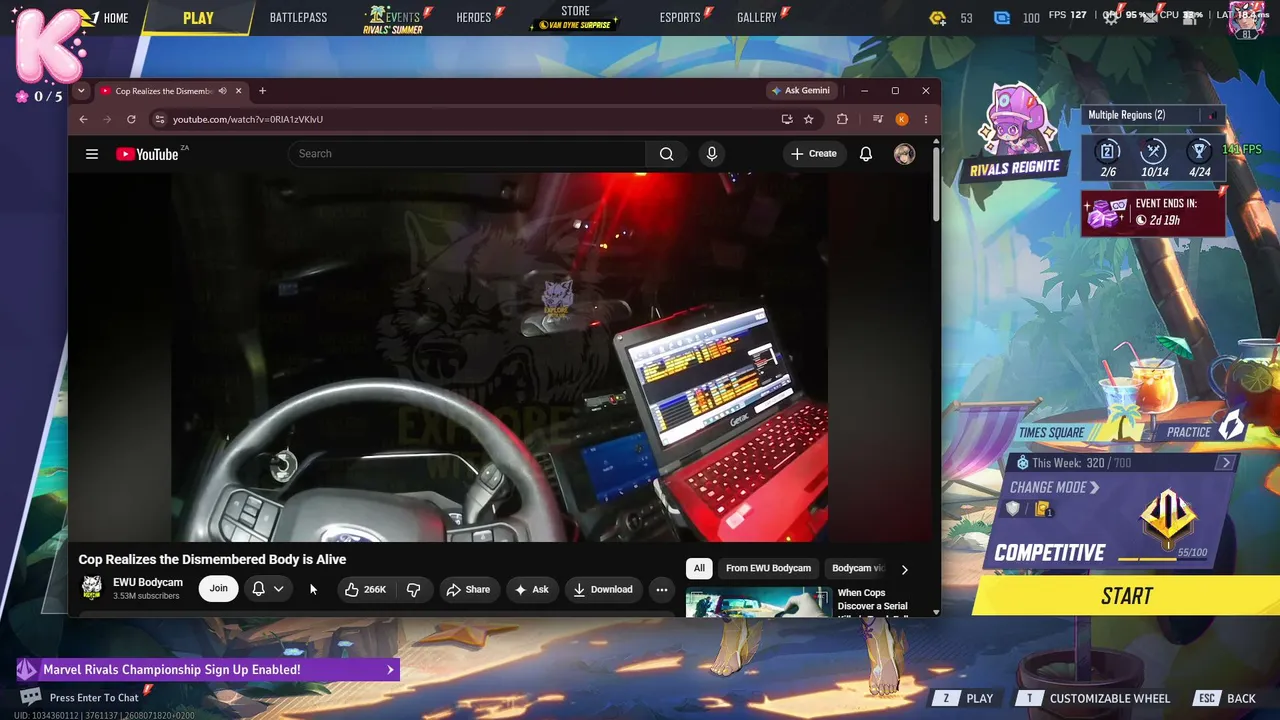Screen dimensions: 1280x720
Task: Click the Create button on YouTube
Action: [x=813, y=154]
